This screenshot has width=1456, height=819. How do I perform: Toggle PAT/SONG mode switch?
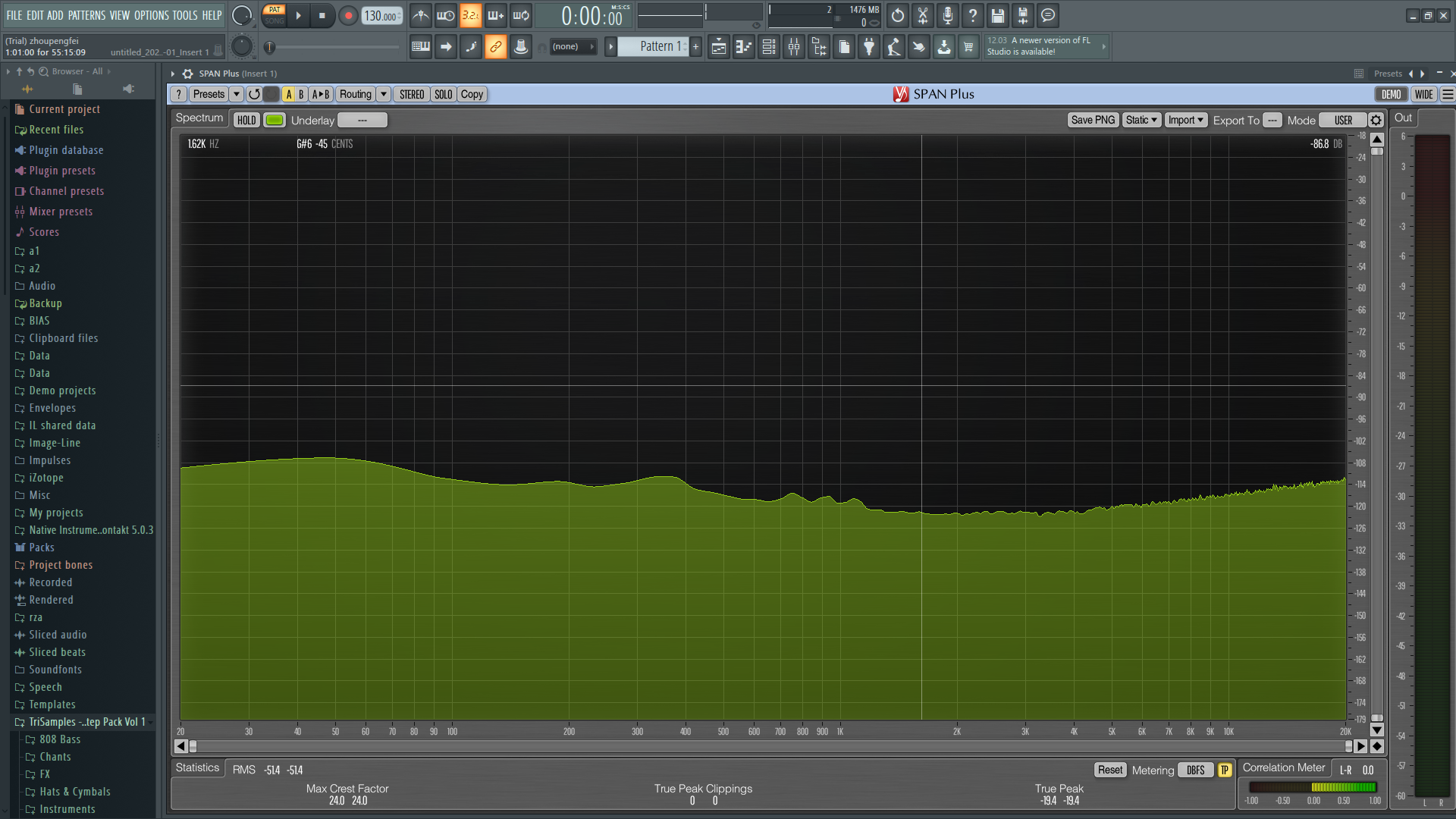[x=274, y=15]
